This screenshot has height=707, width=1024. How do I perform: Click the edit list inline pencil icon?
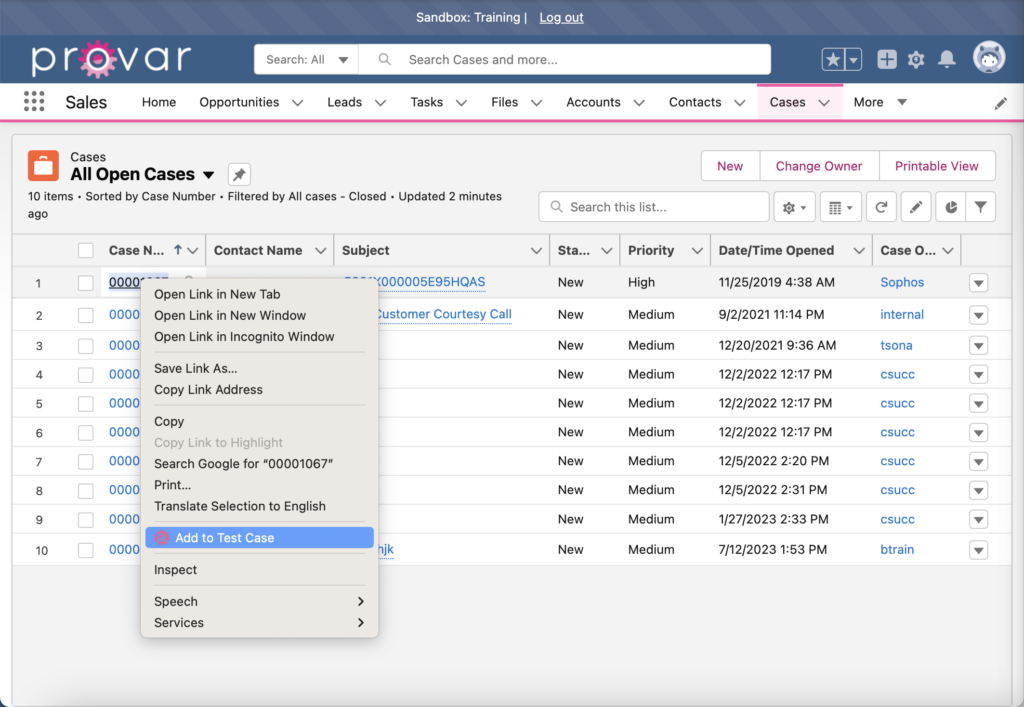click(x=916, y=206)
